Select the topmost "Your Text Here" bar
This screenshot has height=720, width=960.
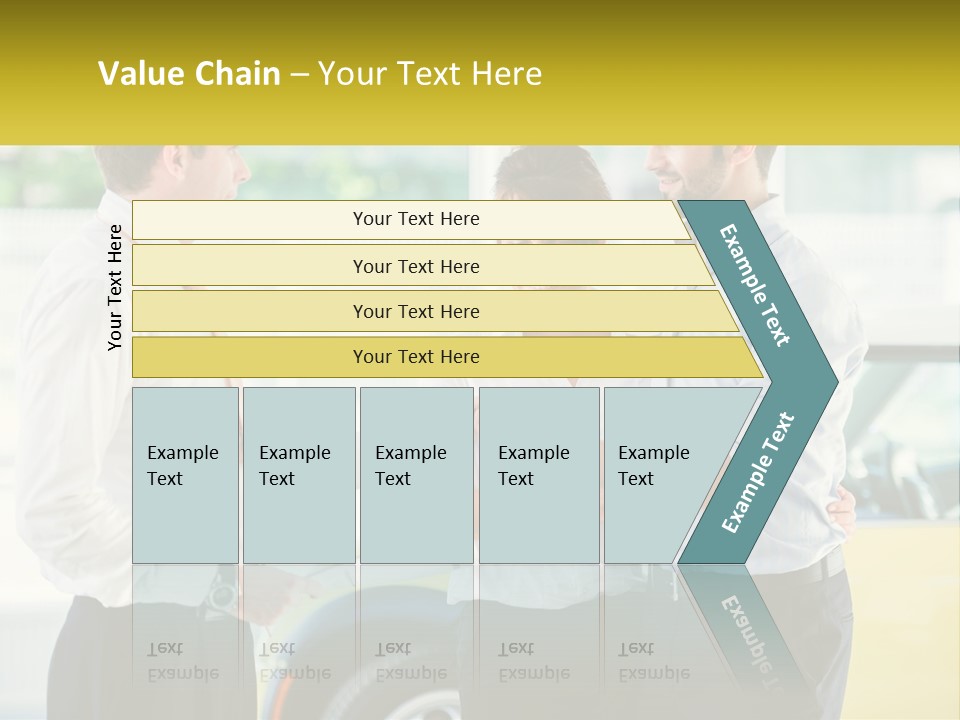(415, 219)
